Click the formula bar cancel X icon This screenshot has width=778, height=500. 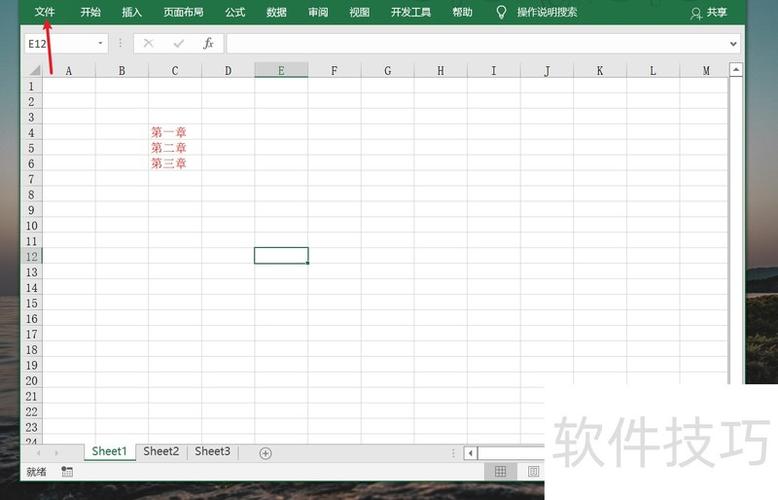(x=148, y=44)
